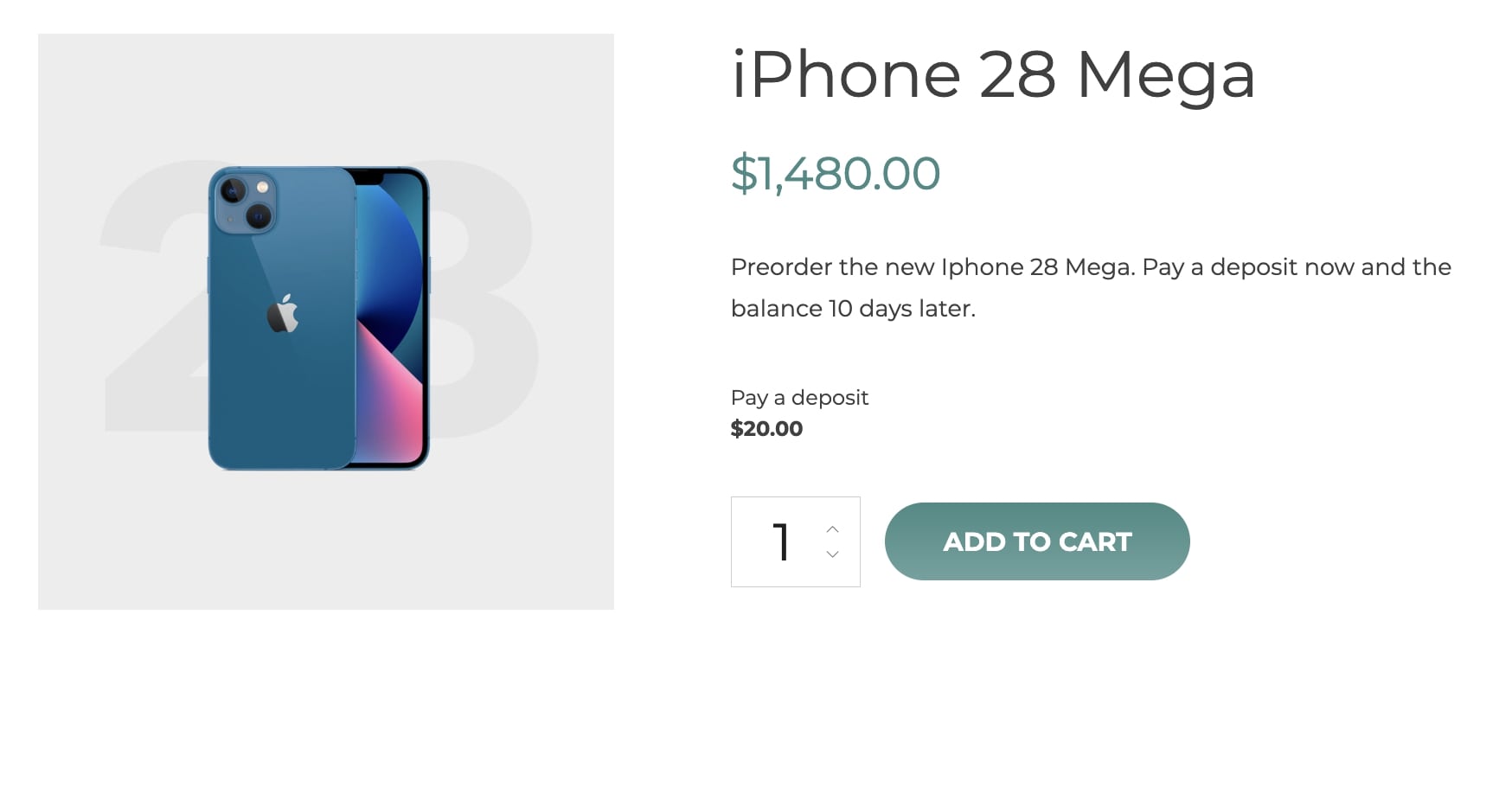1512x794 pixels.
Task: Click the camera flash on the phone back
Action: (x=262, y=187)
